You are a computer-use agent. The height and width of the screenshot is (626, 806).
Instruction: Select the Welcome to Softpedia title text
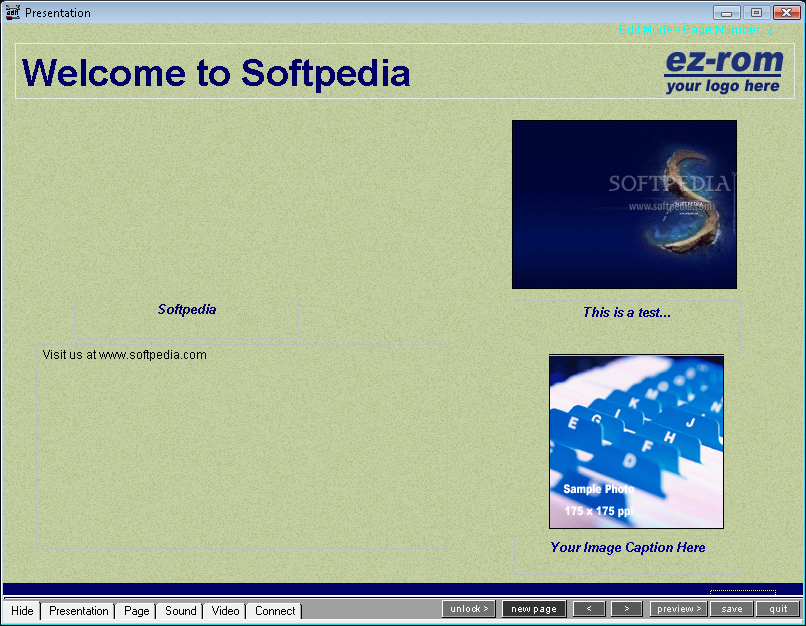(216, 72)
